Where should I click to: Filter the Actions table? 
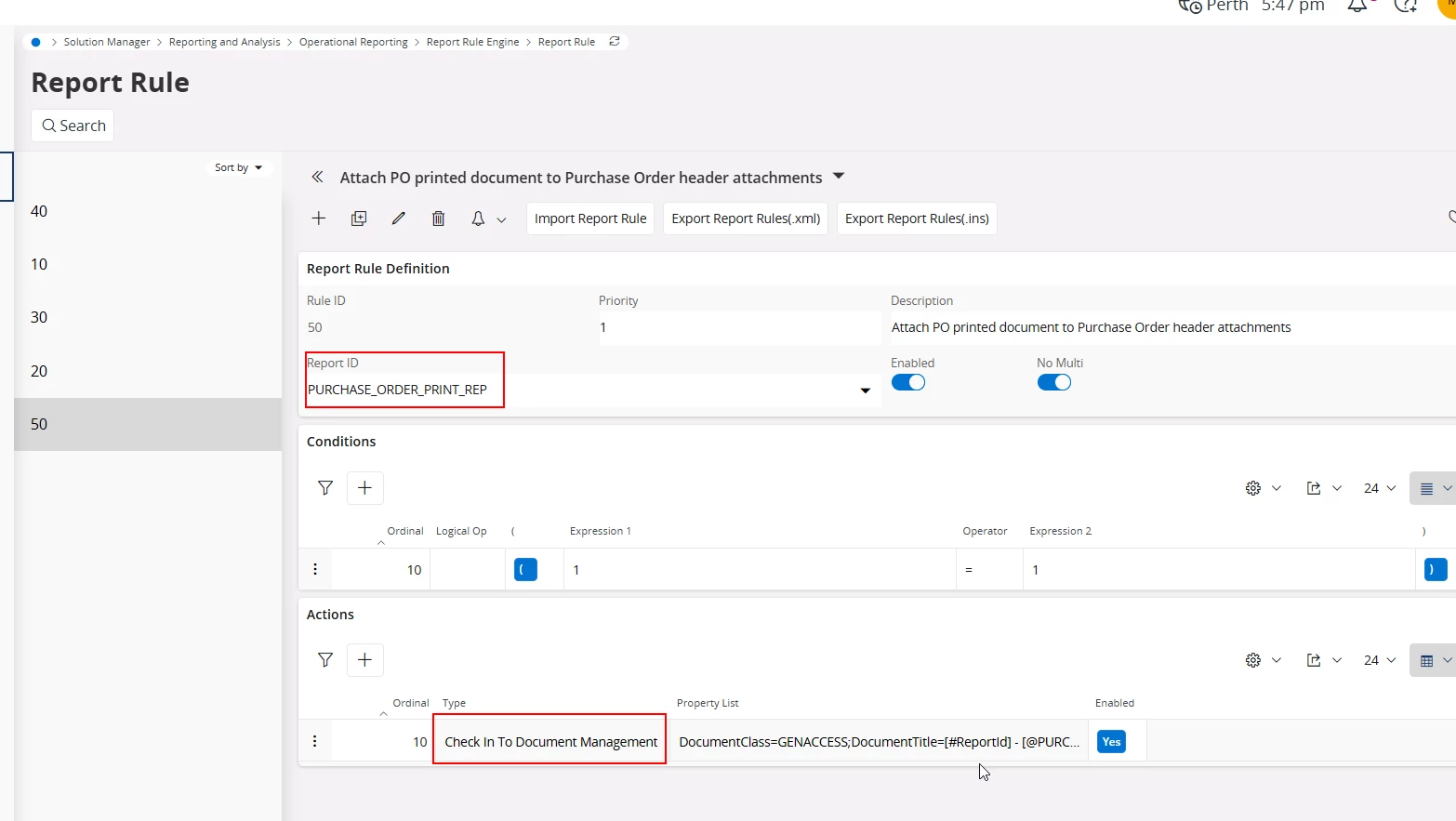pyautogui.click(x=325, y=660)
